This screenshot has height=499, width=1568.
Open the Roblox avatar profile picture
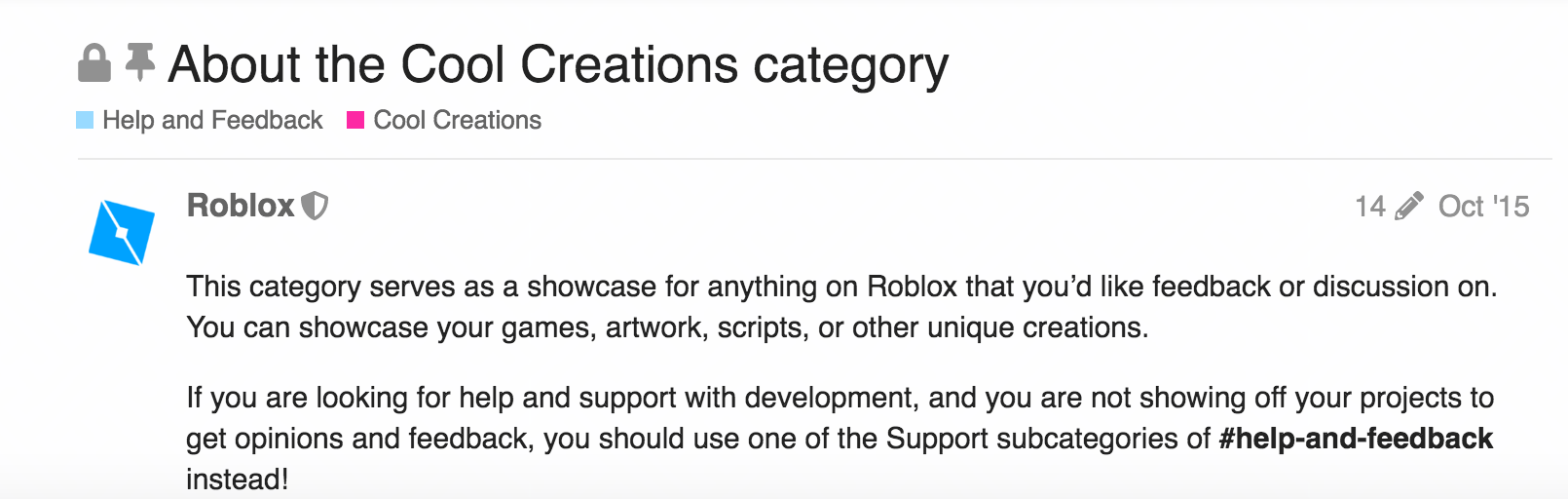(x=122, y=232)
